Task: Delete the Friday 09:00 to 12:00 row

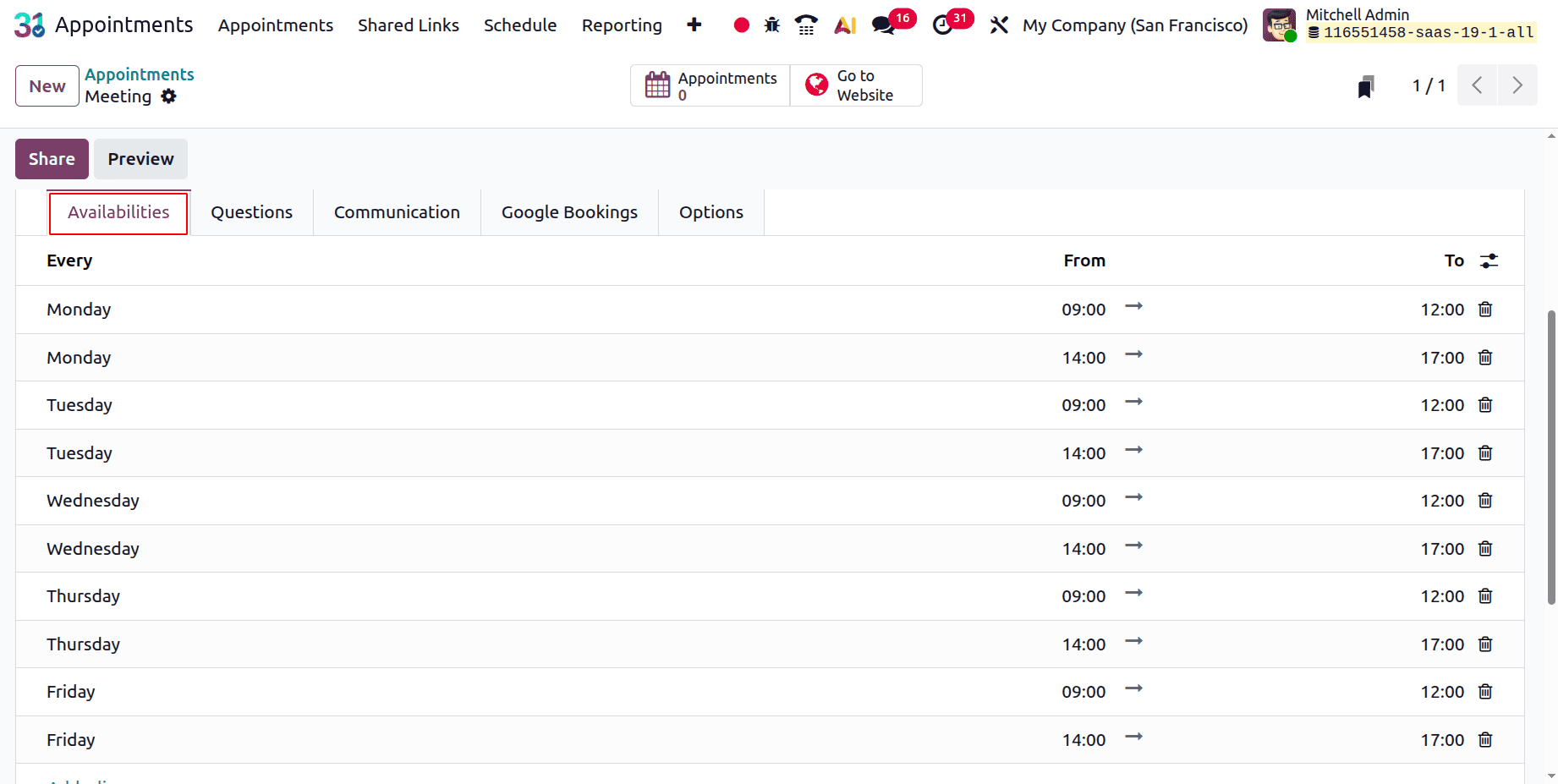Action: 1485,692
